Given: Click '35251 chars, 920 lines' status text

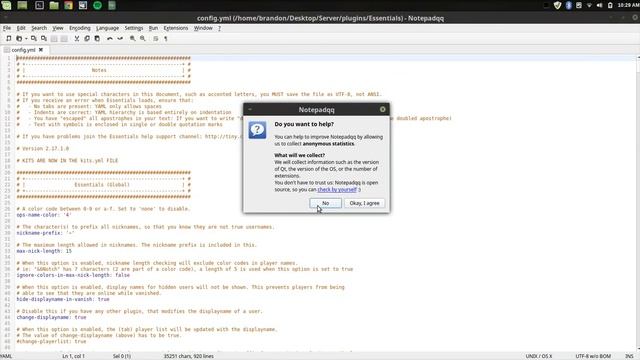Looking at the screenshot, I should tap(189, 356).
